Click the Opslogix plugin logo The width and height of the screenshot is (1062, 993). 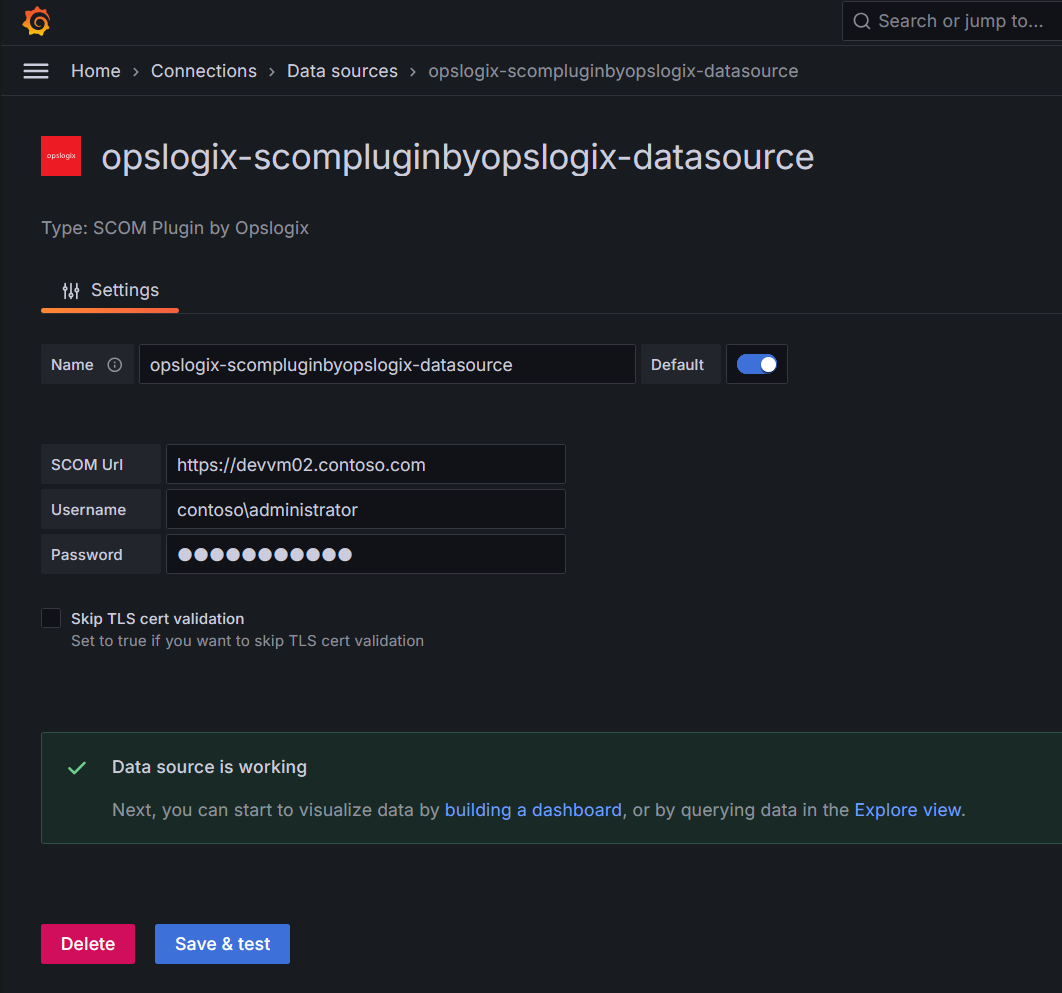click(x=61, y=156)
